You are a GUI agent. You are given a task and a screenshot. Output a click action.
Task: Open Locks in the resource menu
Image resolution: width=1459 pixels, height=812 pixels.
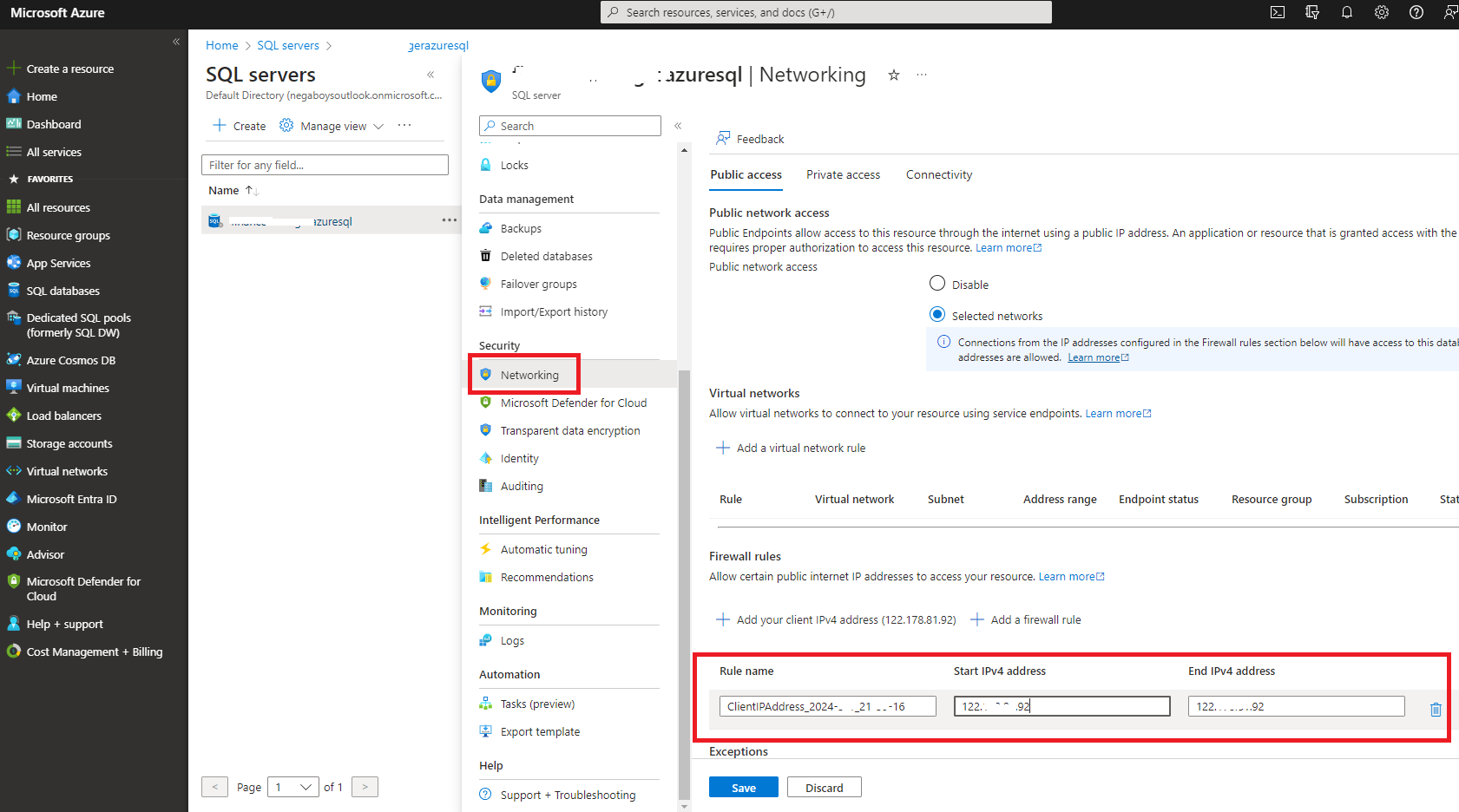(514, 165)
